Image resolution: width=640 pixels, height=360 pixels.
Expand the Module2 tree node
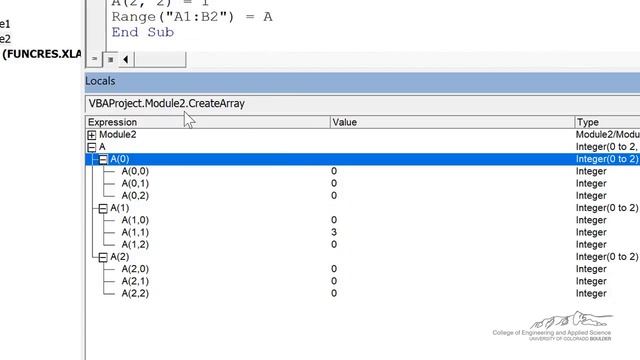point(92,135)
